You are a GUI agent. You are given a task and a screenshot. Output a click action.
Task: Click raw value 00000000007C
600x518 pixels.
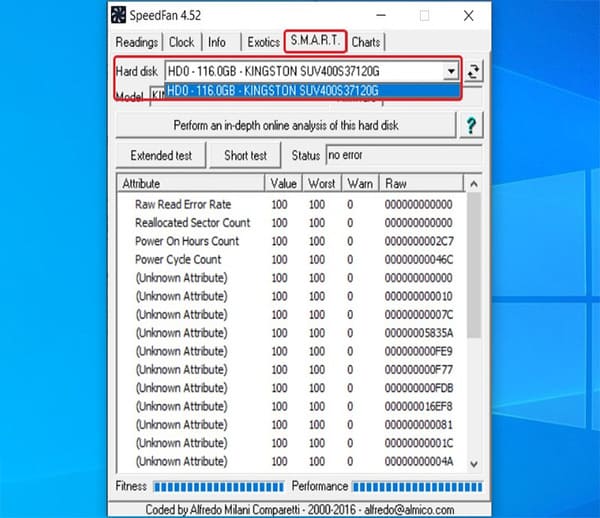click(x=419, y=314)
